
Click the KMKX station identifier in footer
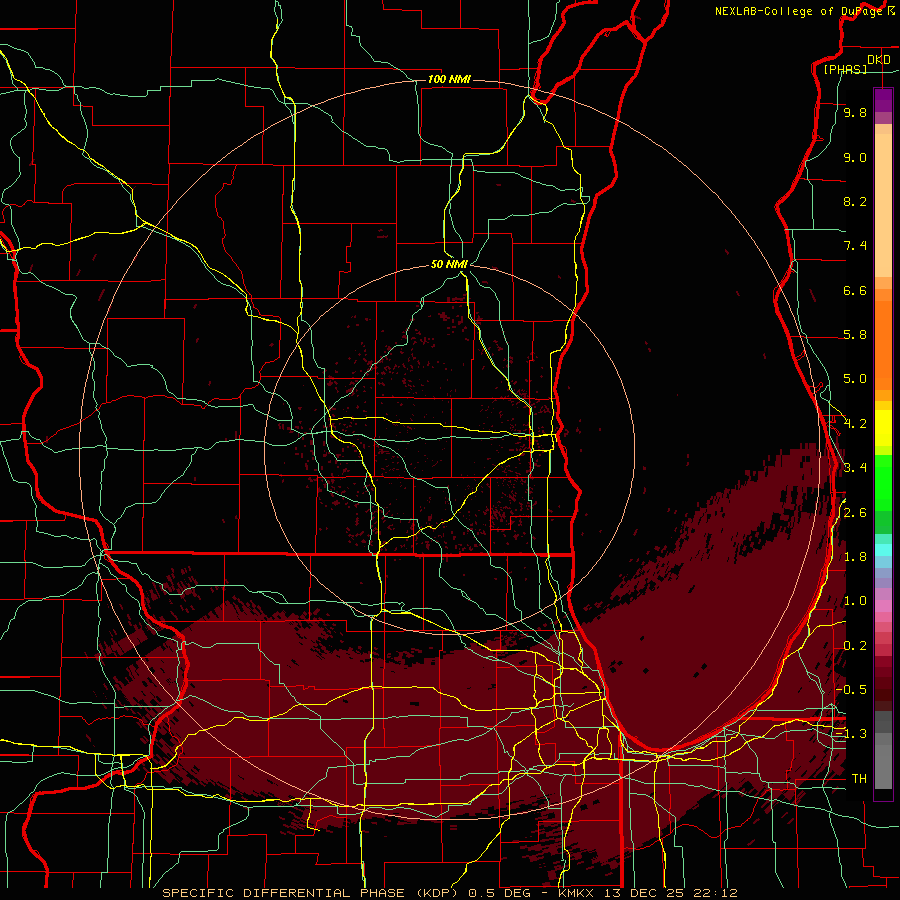tap(578, 893)
